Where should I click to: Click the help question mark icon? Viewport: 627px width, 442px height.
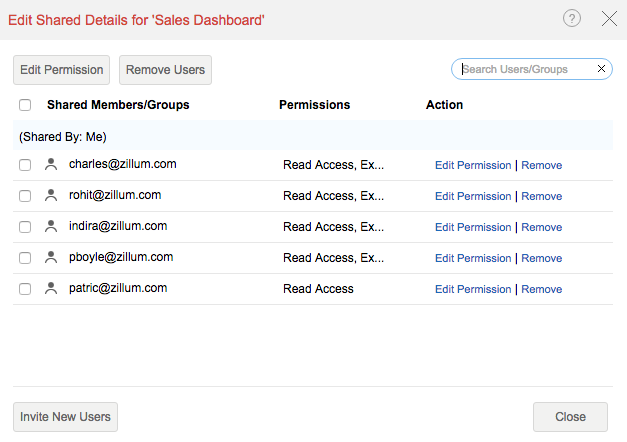coord(572,18)
